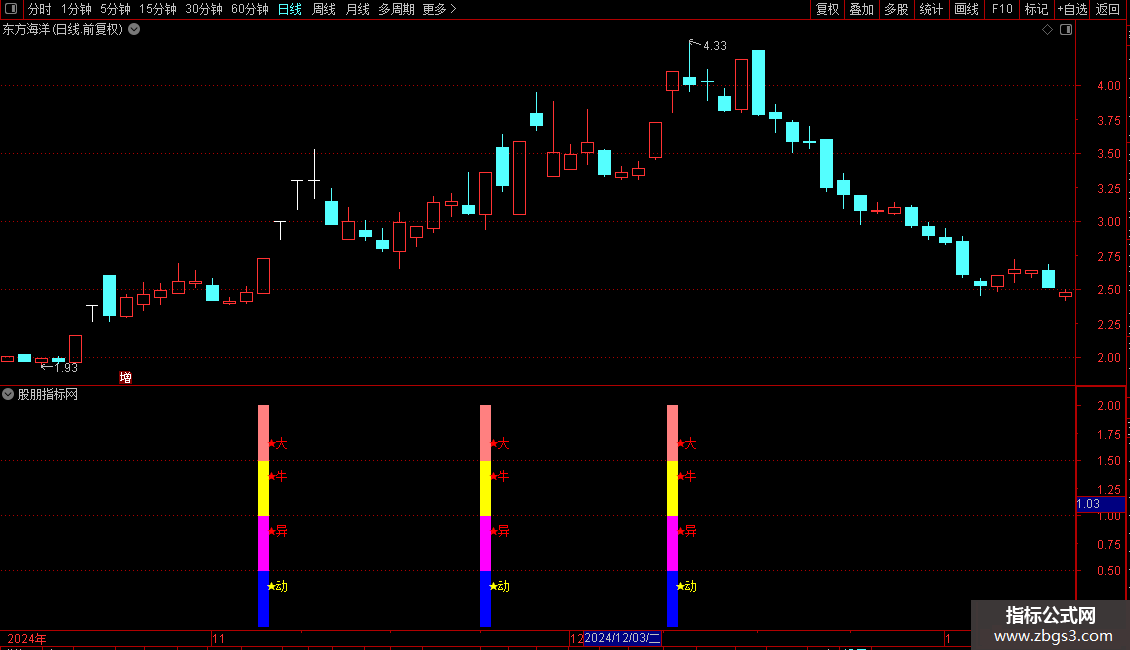Click the tallest cyan candle near peak
Image resolution: width=1130 pixels, height=650 pixels.
tap(758, 82)
